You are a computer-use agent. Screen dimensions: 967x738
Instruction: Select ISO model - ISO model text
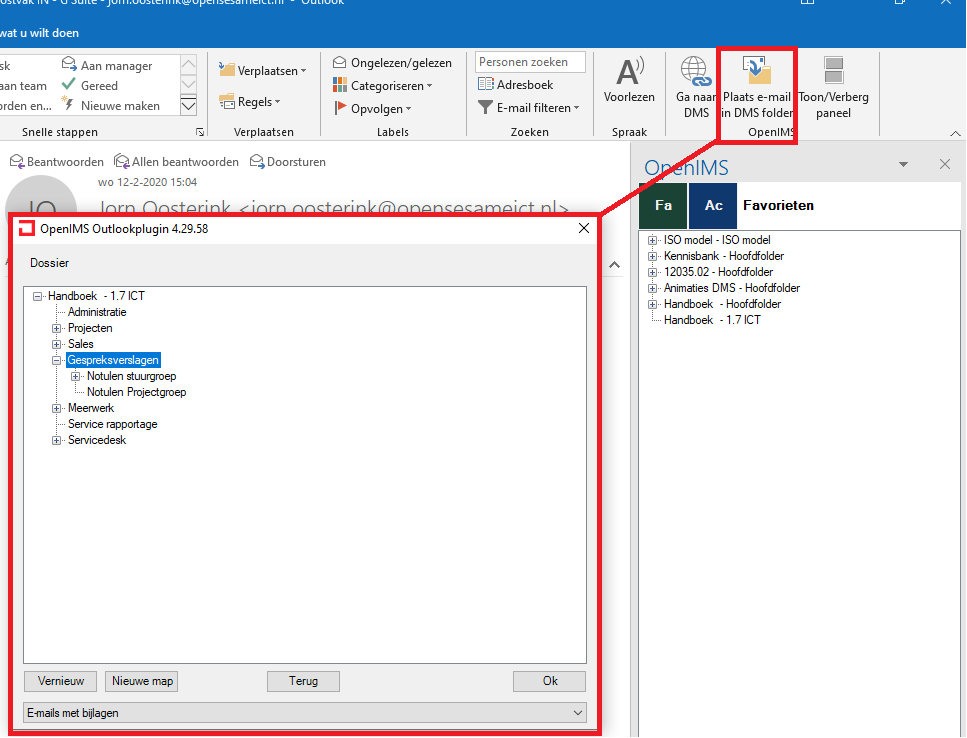pyautogui.click(x=717, y=240)
